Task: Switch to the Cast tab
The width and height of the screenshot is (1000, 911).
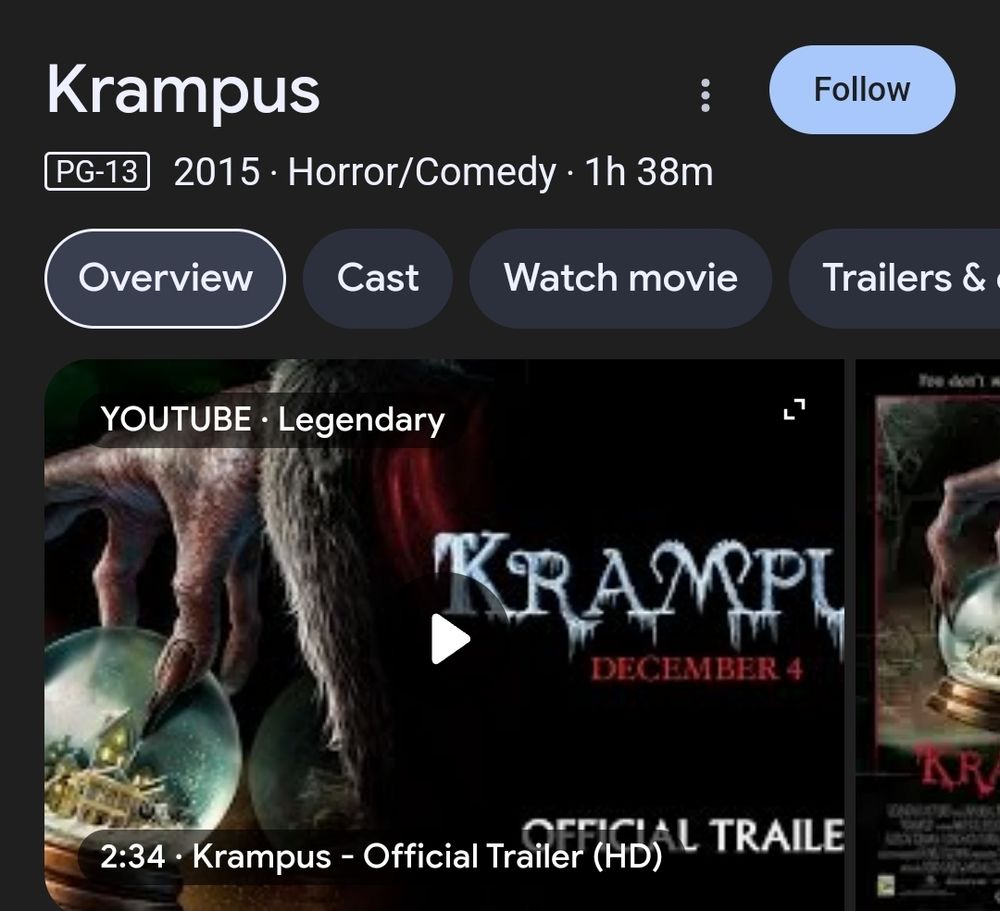Action: pyautogui.click(x=378, y=278)
